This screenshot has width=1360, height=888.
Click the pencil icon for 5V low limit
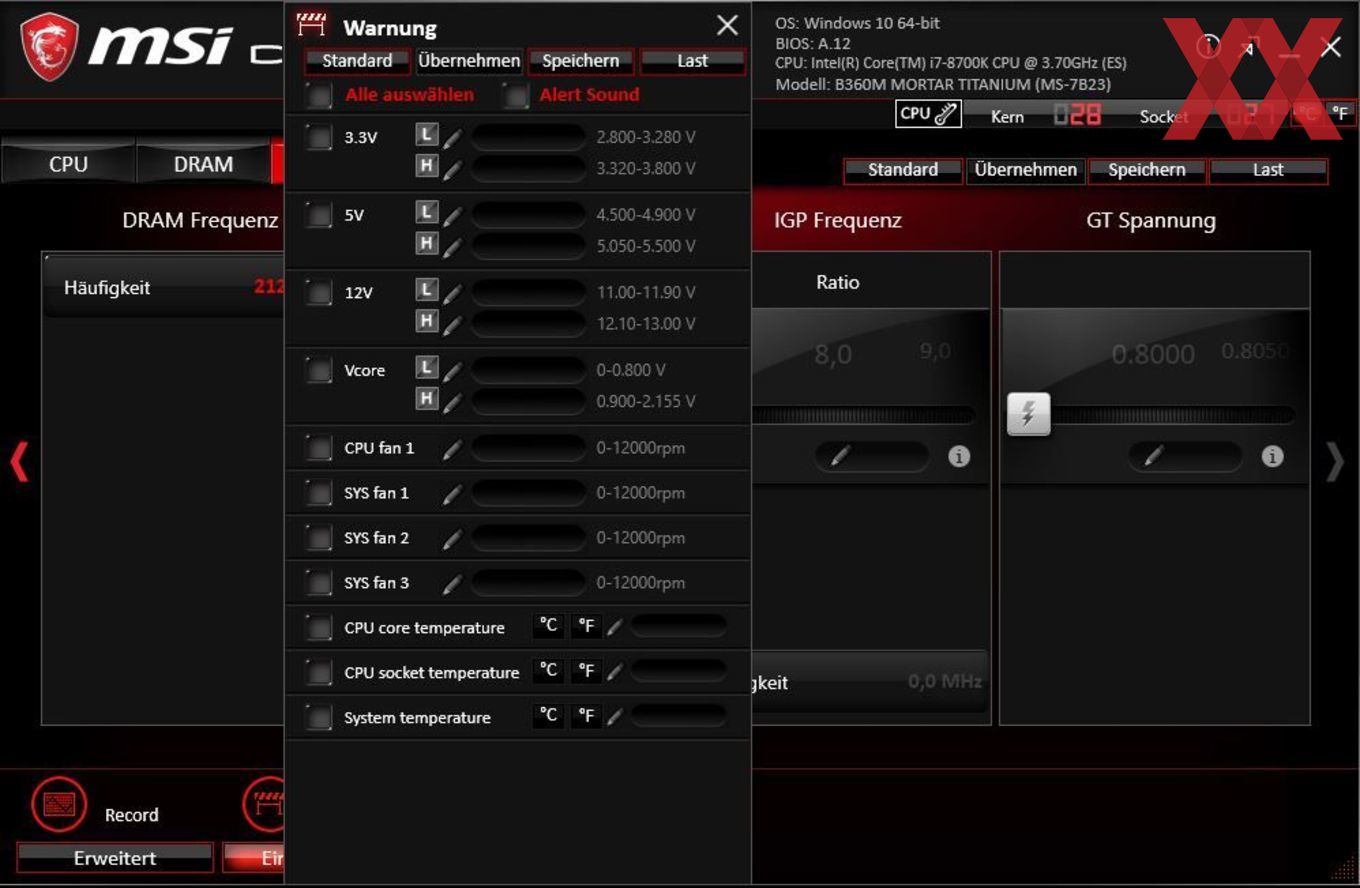453,216
